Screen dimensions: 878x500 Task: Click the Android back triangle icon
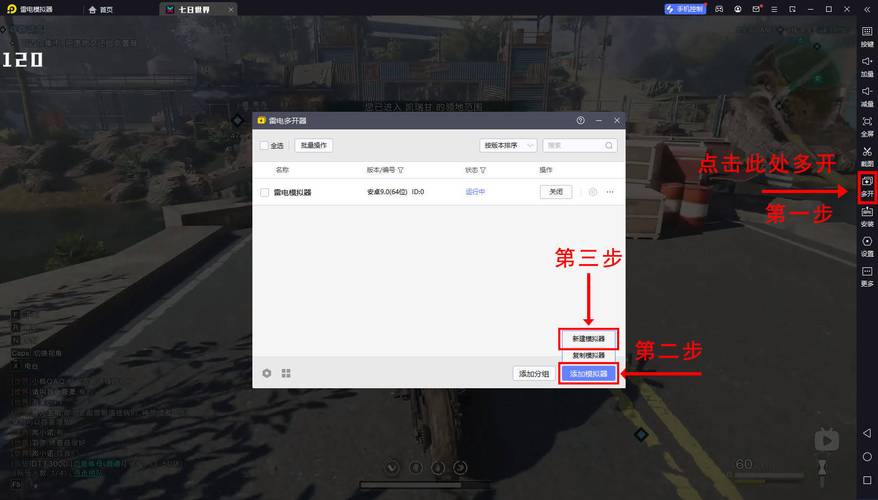(867, 433)
